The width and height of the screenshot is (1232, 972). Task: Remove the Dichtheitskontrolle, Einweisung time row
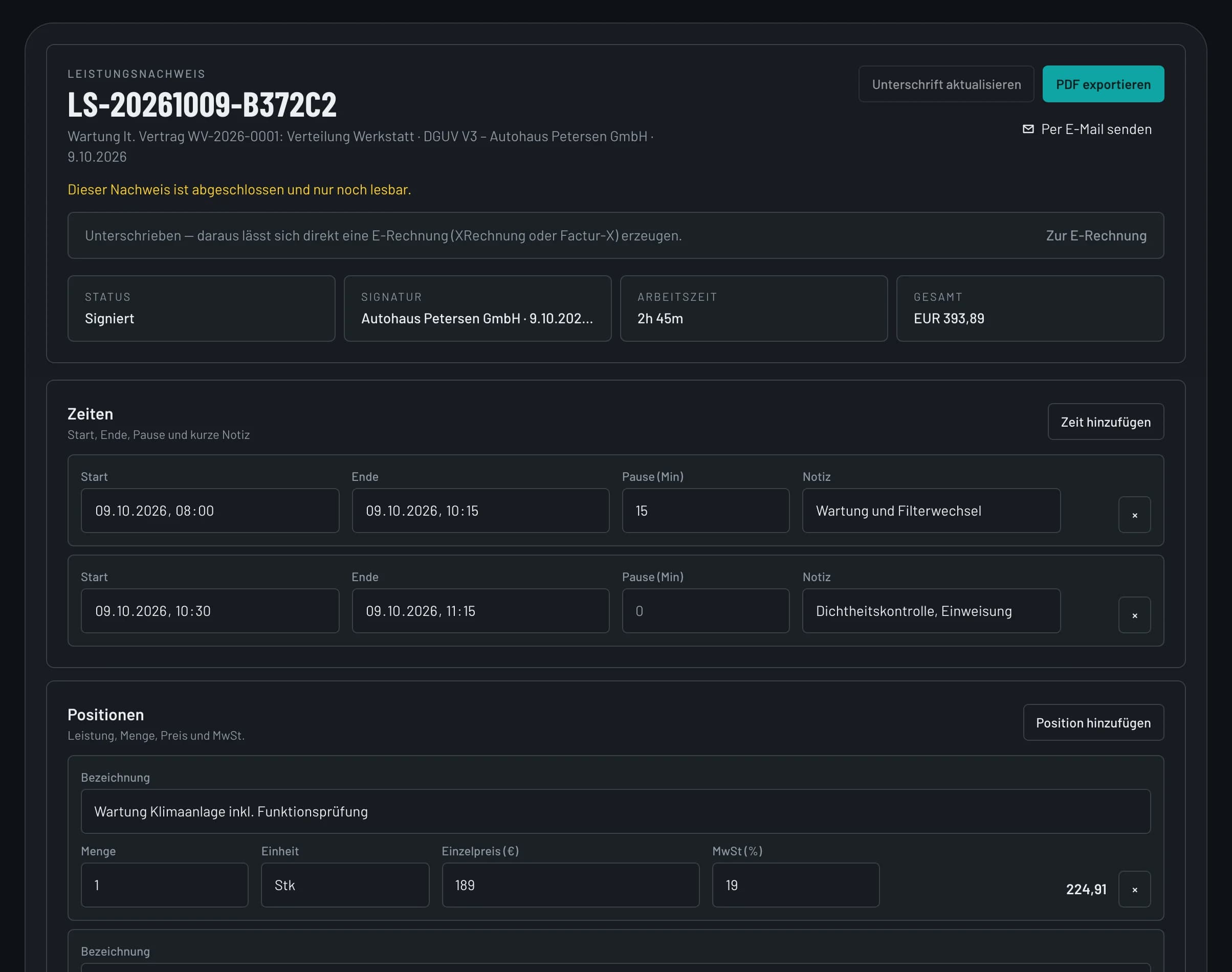point(1134,614)
